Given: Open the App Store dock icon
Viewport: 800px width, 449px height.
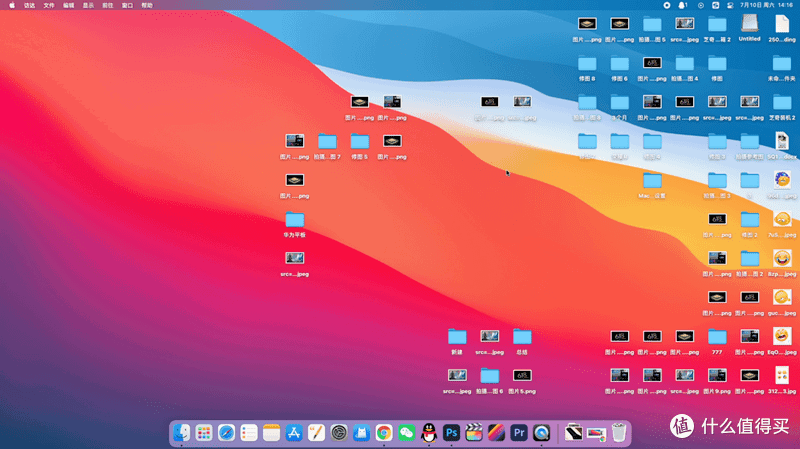Looking at the screenshot, I should point(294,433).
